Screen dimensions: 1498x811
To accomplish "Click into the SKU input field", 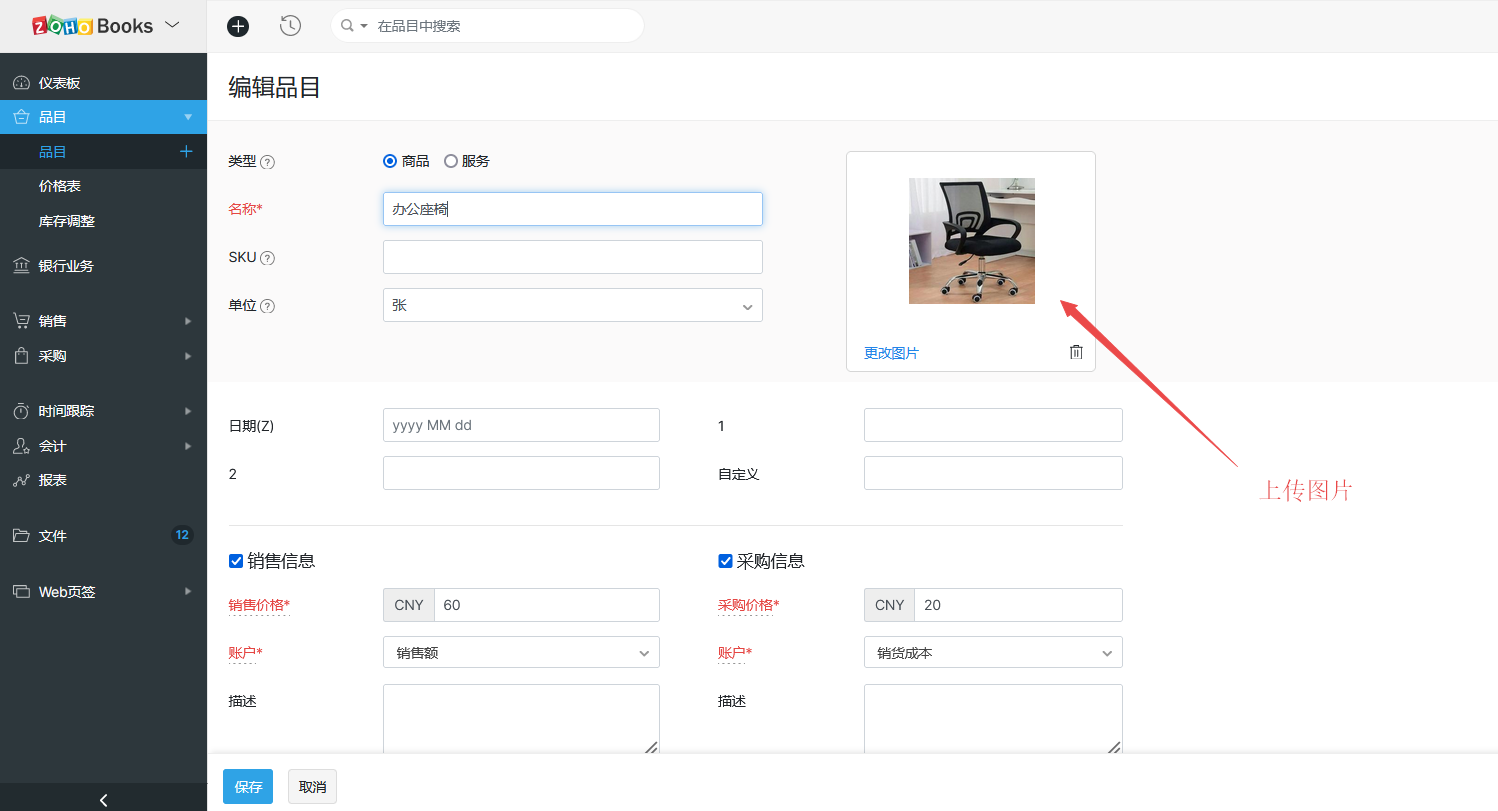I will coord(572,257).
